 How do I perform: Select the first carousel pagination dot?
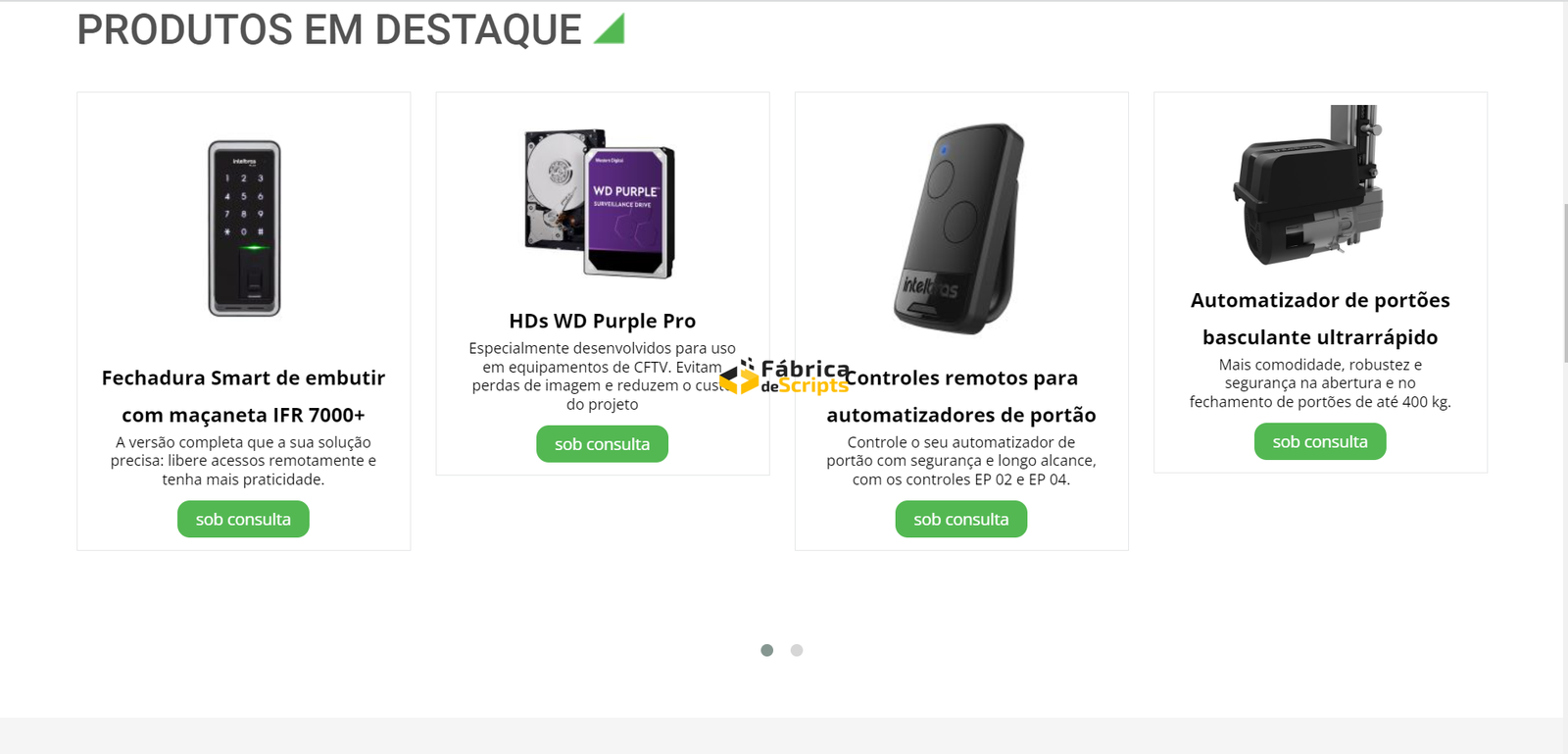pos(767,650)
